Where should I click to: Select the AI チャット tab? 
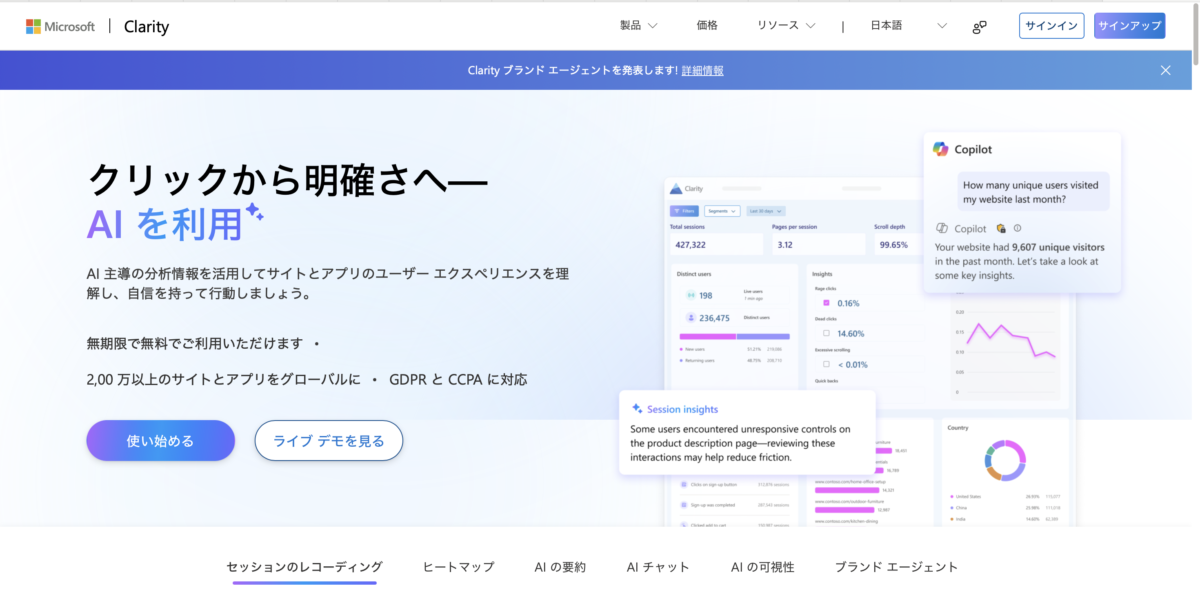658,567
